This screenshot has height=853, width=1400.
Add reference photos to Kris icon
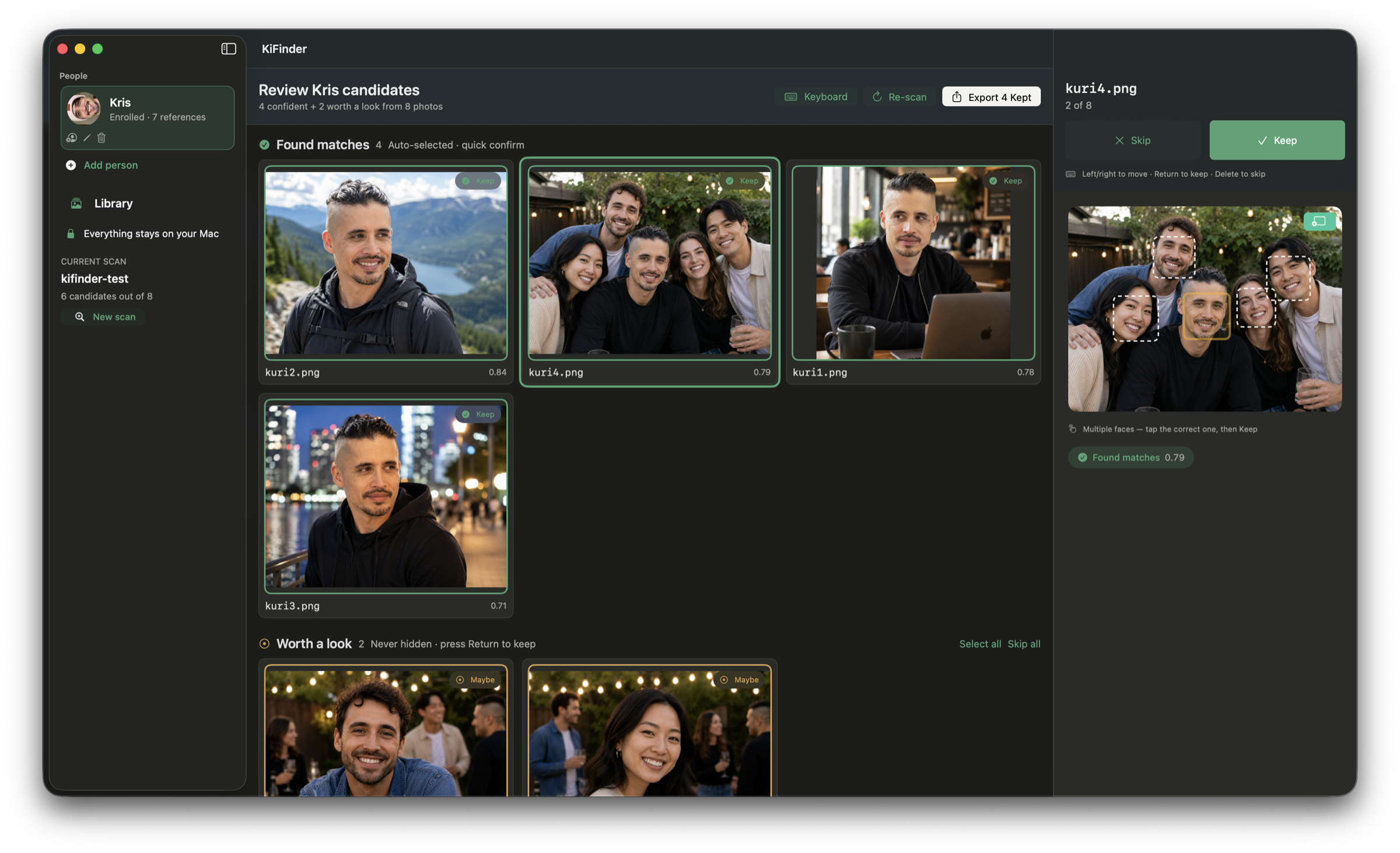tap(71, 138)
